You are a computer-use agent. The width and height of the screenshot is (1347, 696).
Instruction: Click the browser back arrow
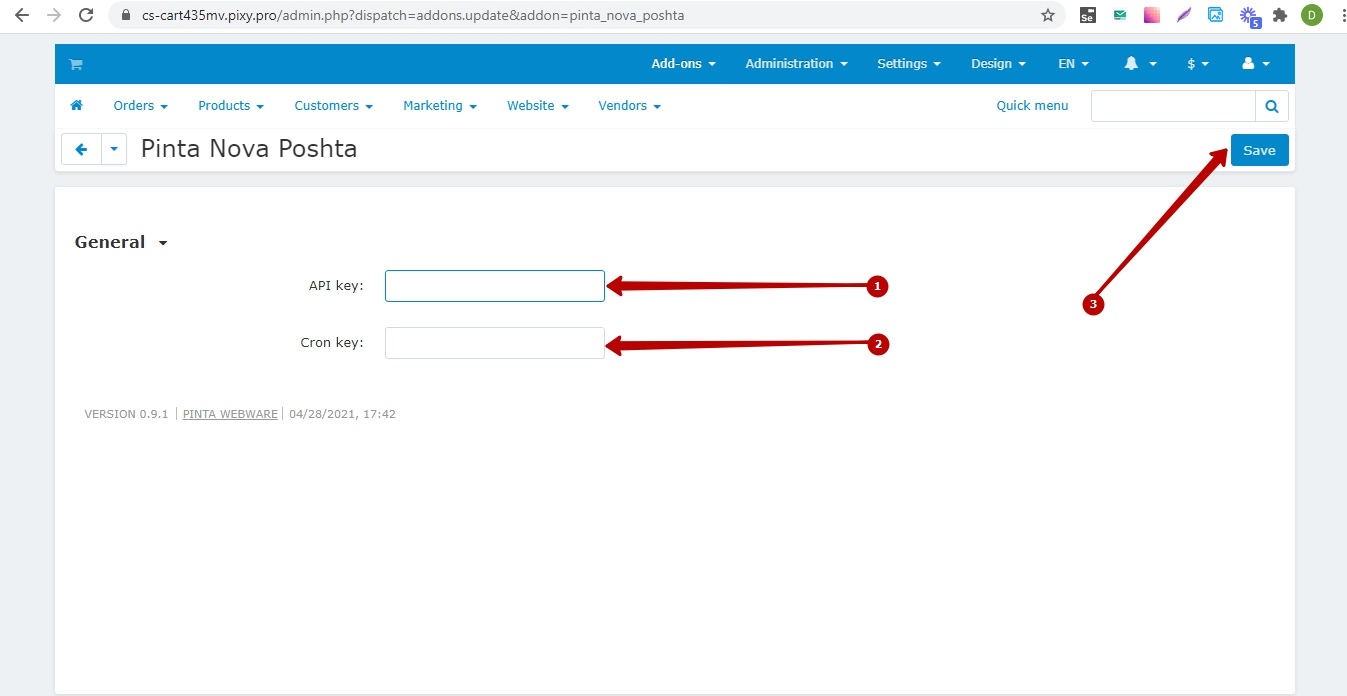21,15
